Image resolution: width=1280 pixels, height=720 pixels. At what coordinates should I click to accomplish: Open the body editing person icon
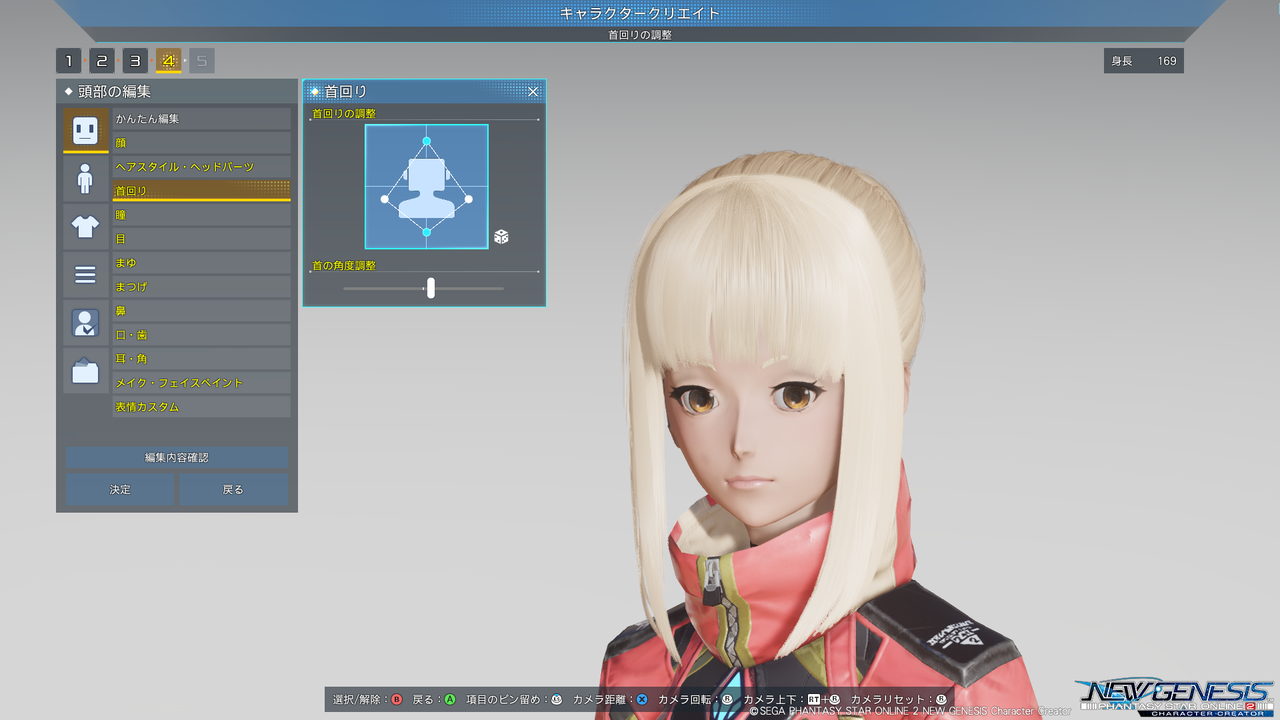85,178
